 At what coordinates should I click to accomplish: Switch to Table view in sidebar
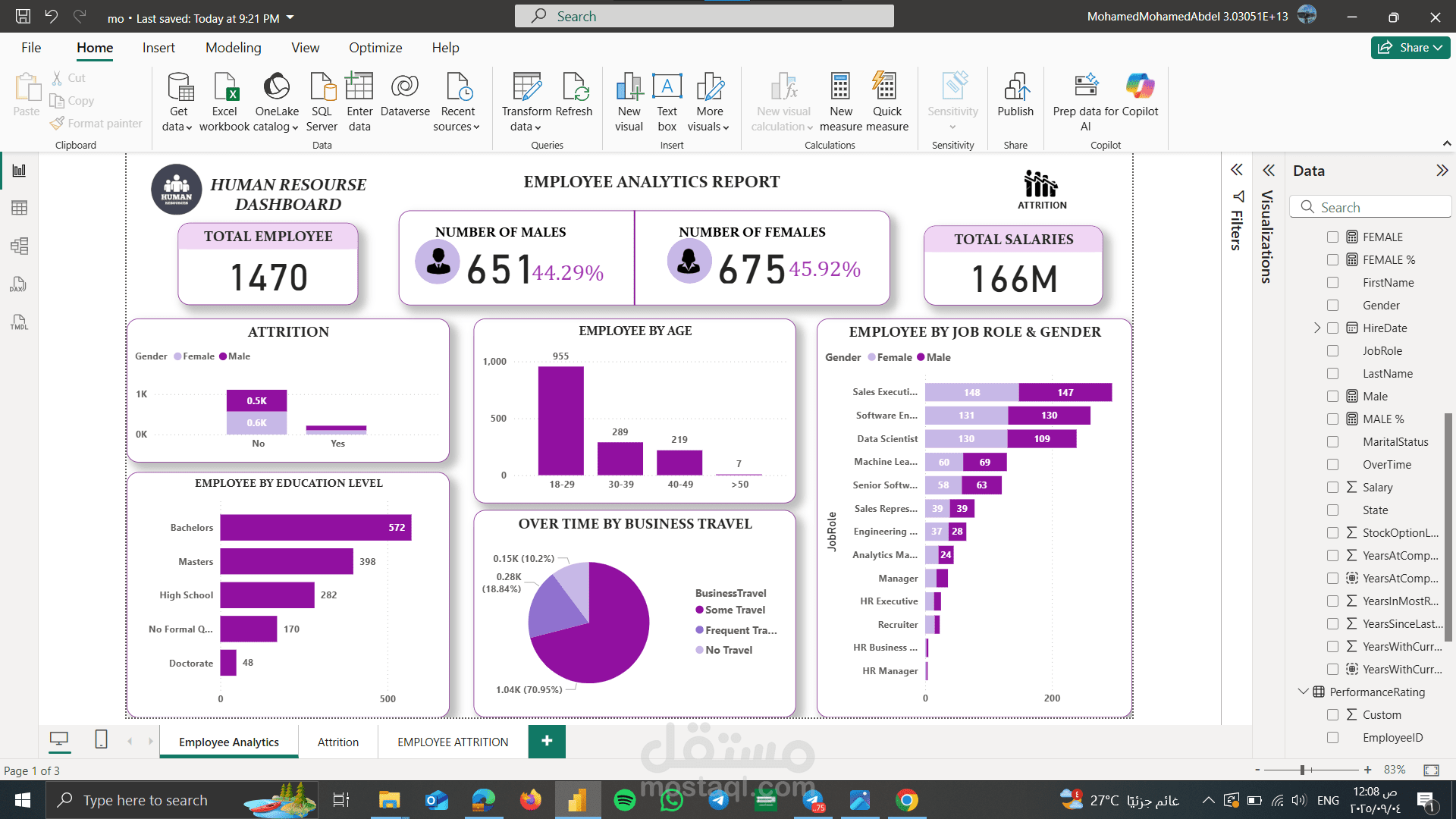20,208
